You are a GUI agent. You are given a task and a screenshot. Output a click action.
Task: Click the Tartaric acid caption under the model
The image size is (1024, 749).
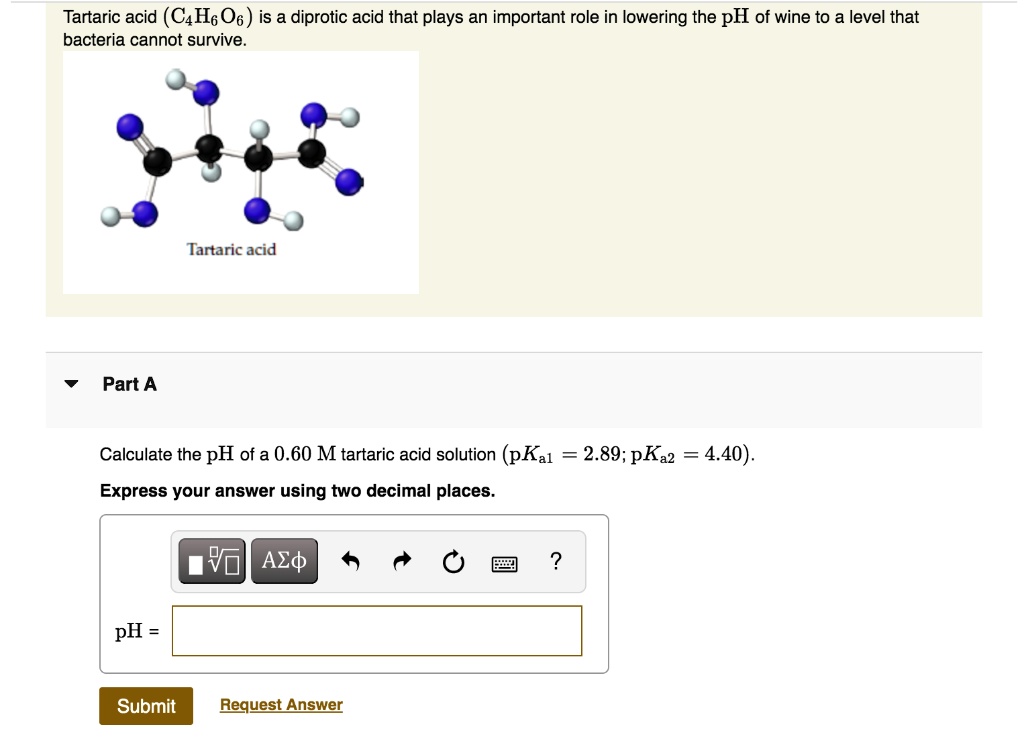tap(231, 249)
